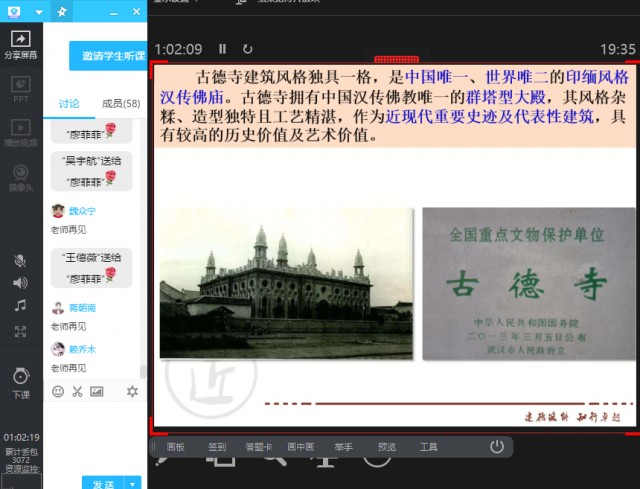640x489 pixels.
Task: Pause the playback next to 1:02:09
Action: pos(223,49)
